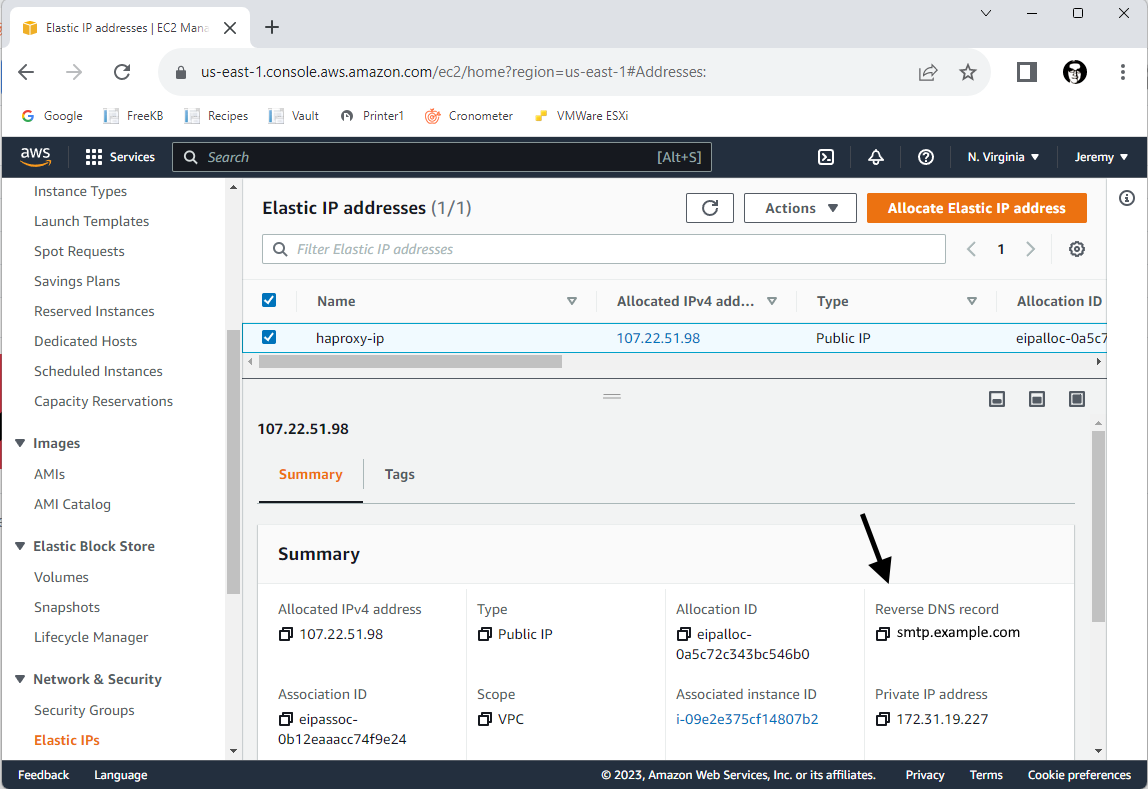Go to next page of results

pos(1030,249)
